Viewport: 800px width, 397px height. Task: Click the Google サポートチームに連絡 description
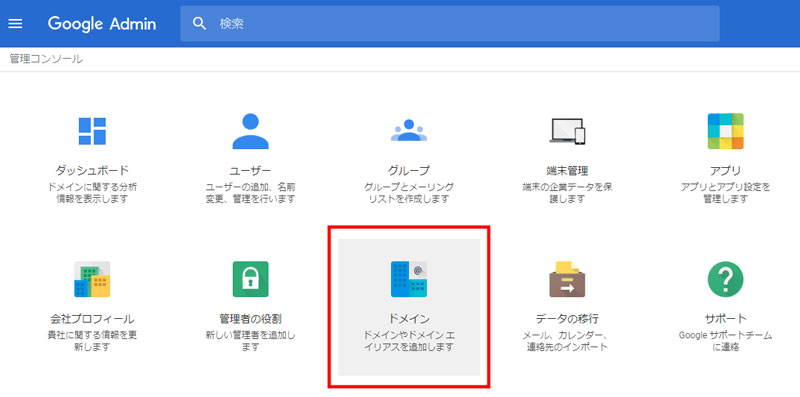[x=726, y=341]
